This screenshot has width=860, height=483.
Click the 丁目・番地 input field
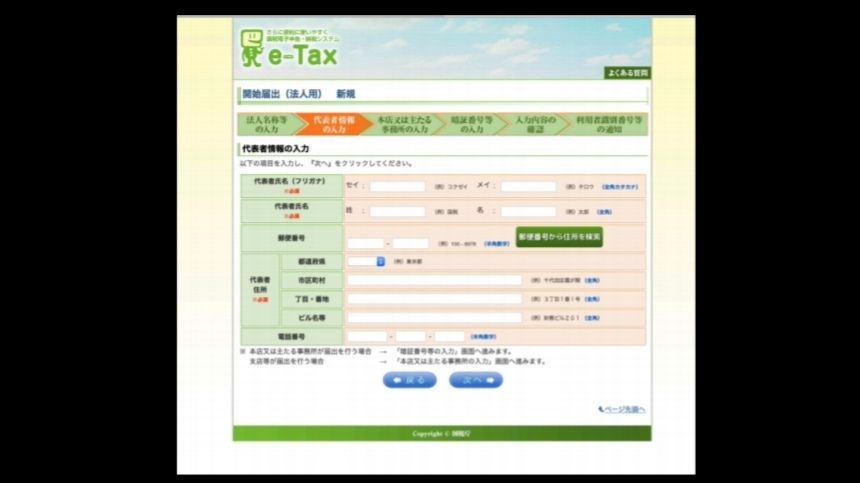click(x=434, y=298)
